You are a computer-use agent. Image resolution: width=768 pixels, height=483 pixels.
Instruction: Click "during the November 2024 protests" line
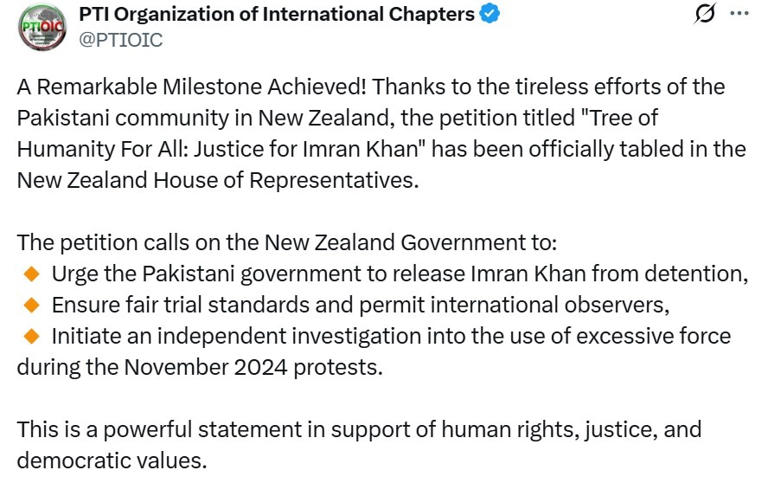coord(200,366)
